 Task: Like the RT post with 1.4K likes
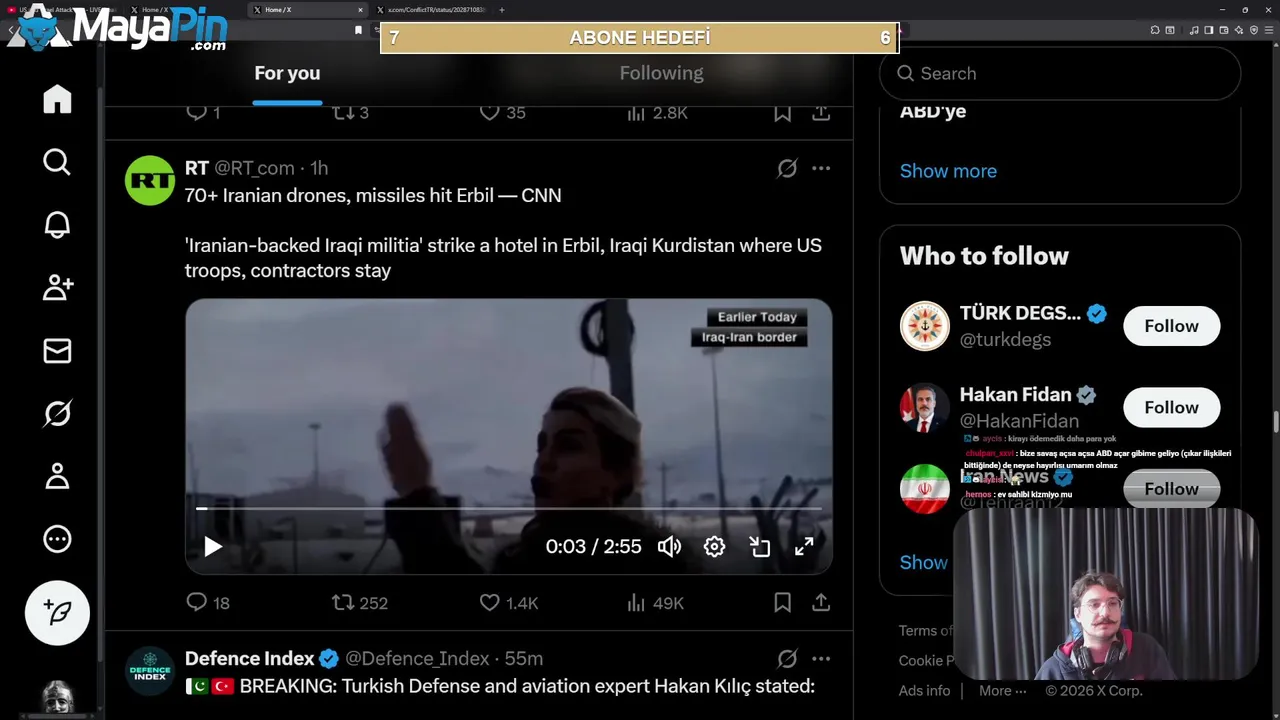tap(509, 603)
